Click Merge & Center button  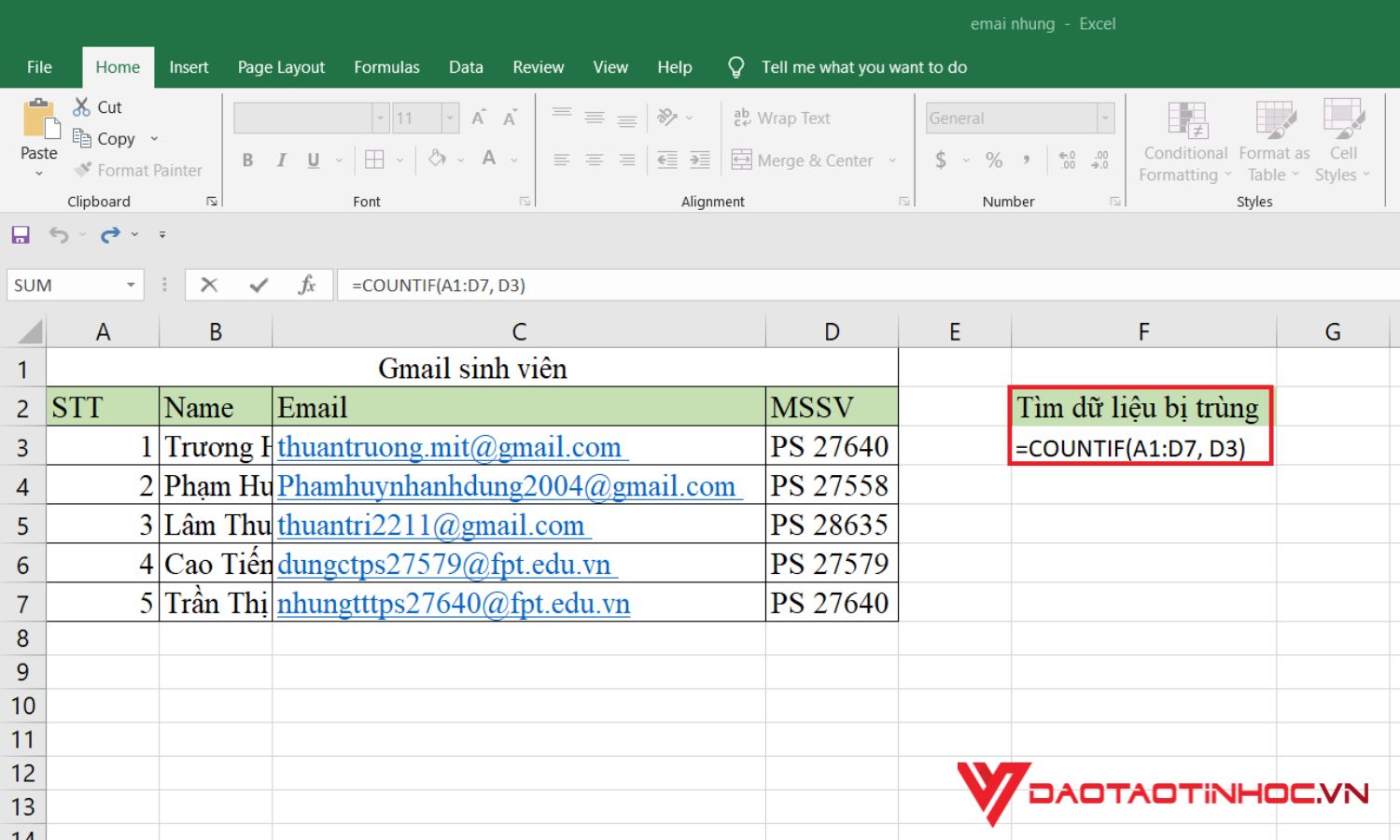pos(803,161)
